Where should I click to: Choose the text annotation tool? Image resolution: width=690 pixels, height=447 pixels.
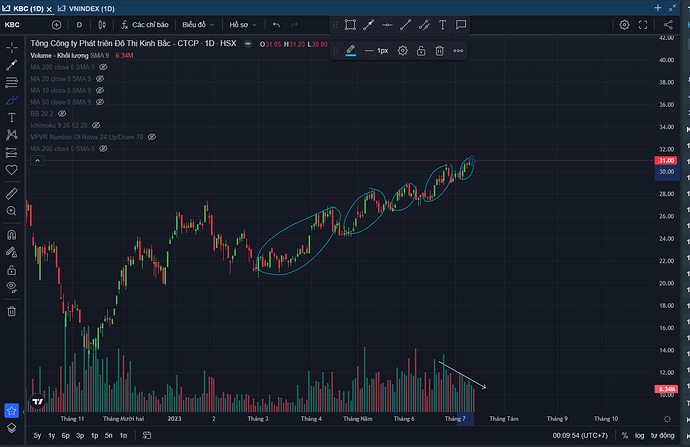(x=12, y=118)
